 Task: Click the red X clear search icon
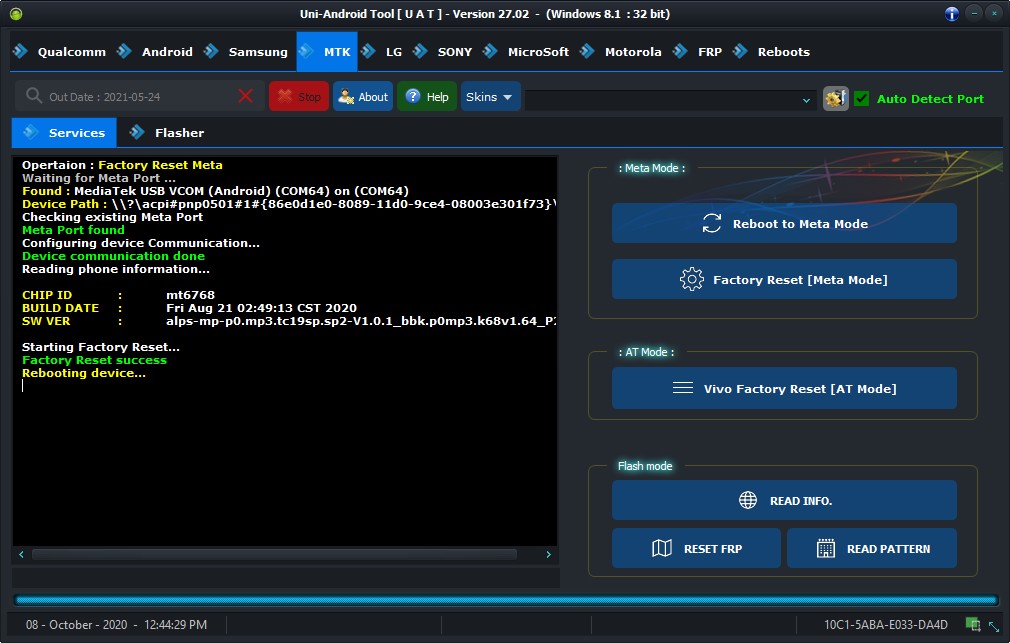pyautogui.click(x=245, y=97)
